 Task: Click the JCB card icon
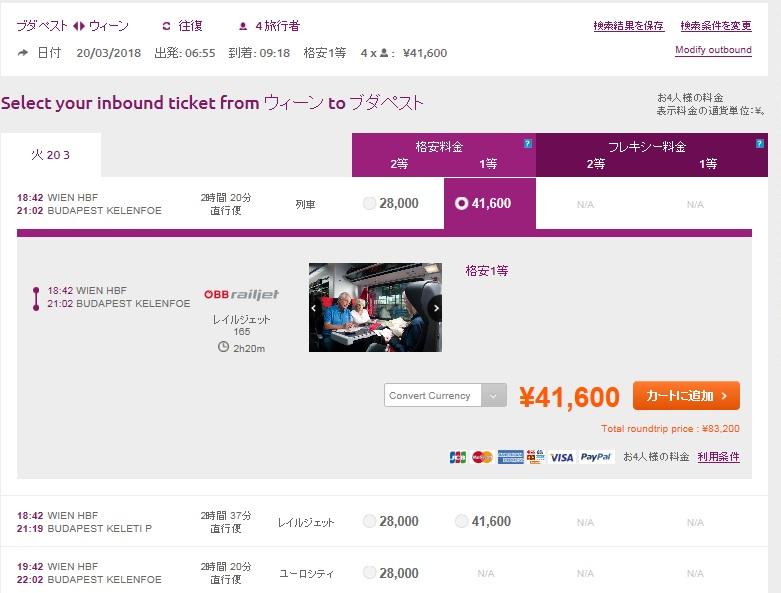(x=458, y=457)
